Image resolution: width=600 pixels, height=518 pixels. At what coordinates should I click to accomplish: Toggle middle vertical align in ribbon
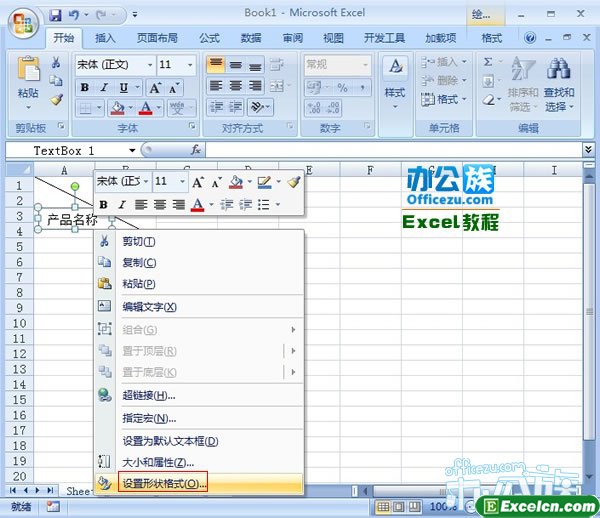click(236, 65)
